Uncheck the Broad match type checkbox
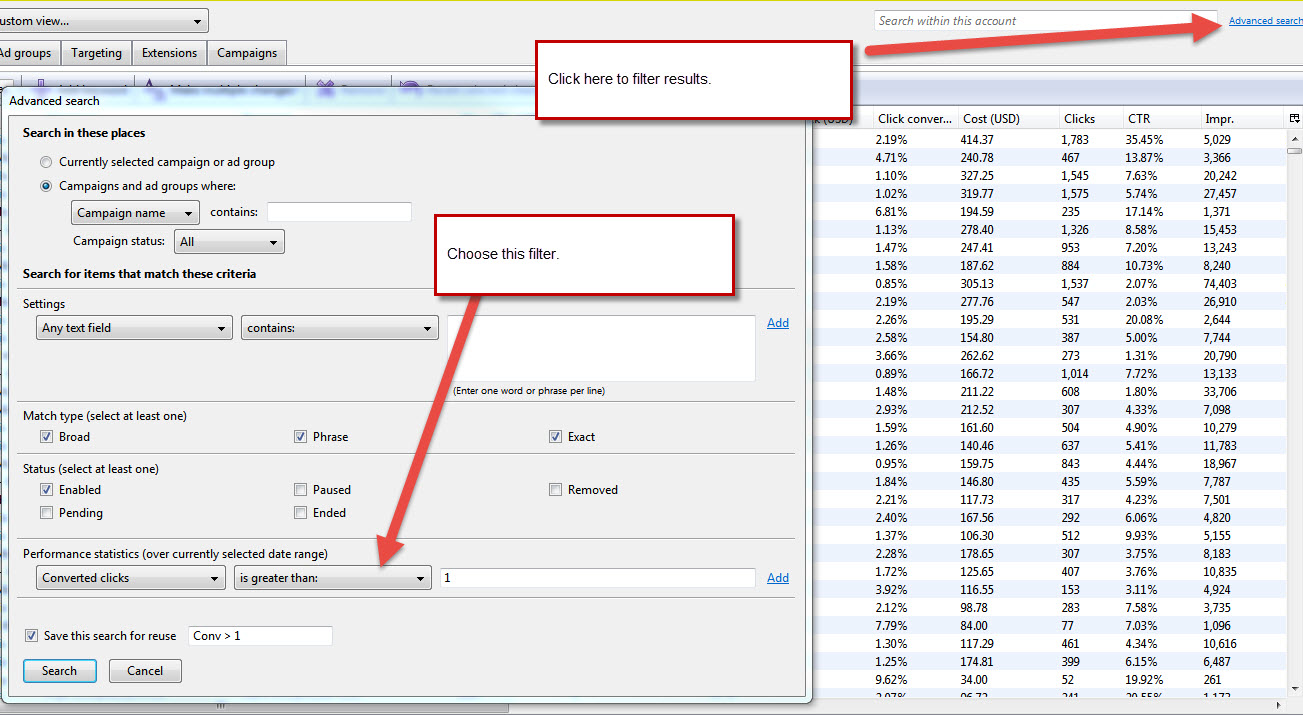The width and height of the screenshot is (1303, 716). point(46,437)
